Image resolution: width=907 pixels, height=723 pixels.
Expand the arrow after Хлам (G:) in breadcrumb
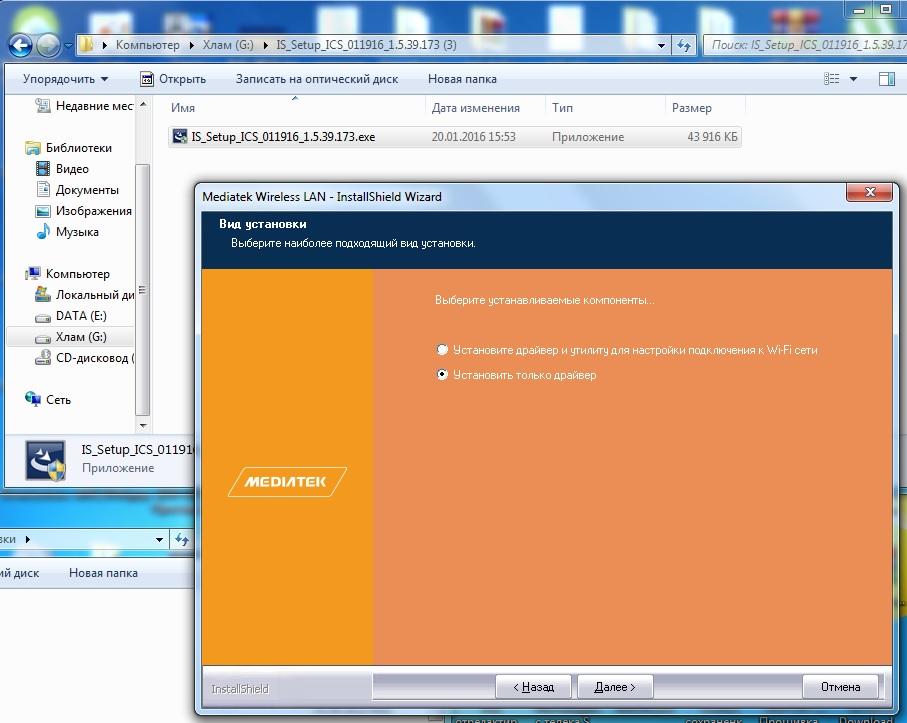pos(266,45)
